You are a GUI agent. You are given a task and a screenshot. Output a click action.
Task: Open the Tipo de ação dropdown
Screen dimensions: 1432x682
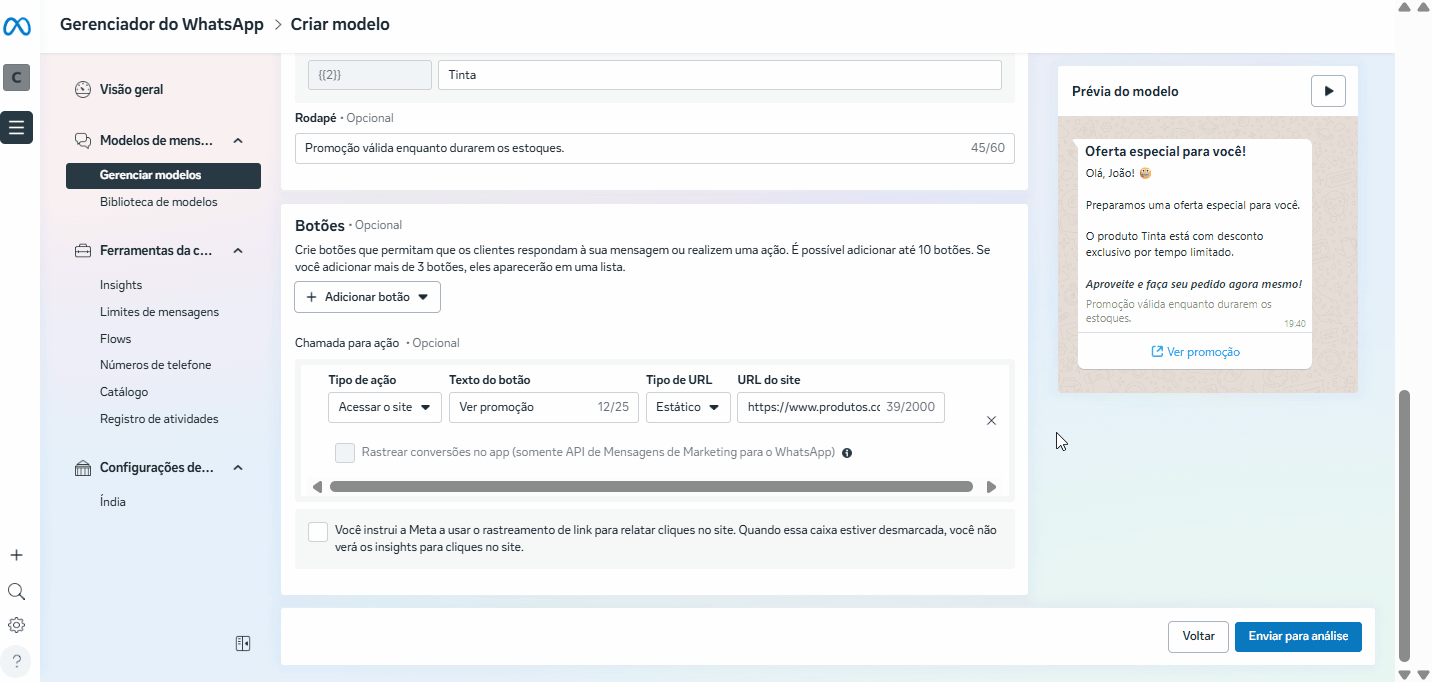click(x=384, y=407)
